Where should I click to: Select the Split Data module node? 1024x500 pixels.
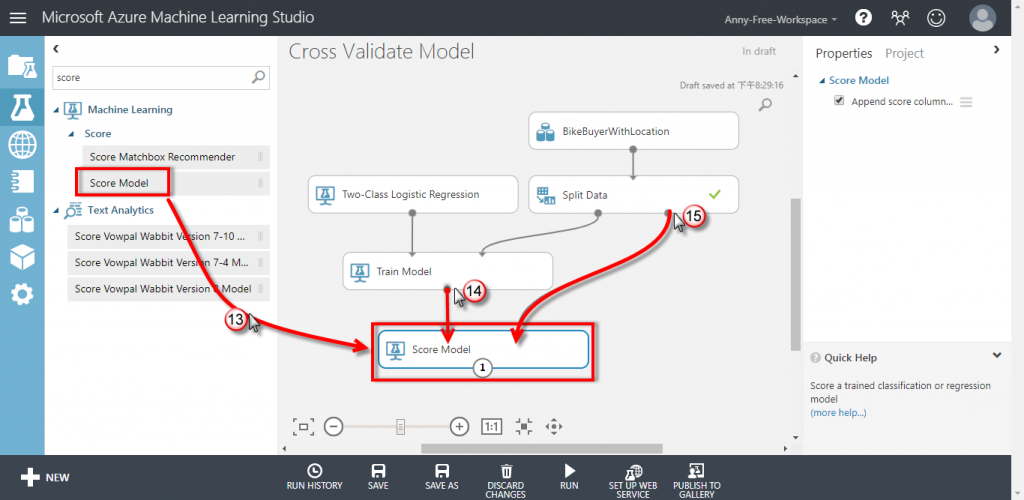[633, 194]
